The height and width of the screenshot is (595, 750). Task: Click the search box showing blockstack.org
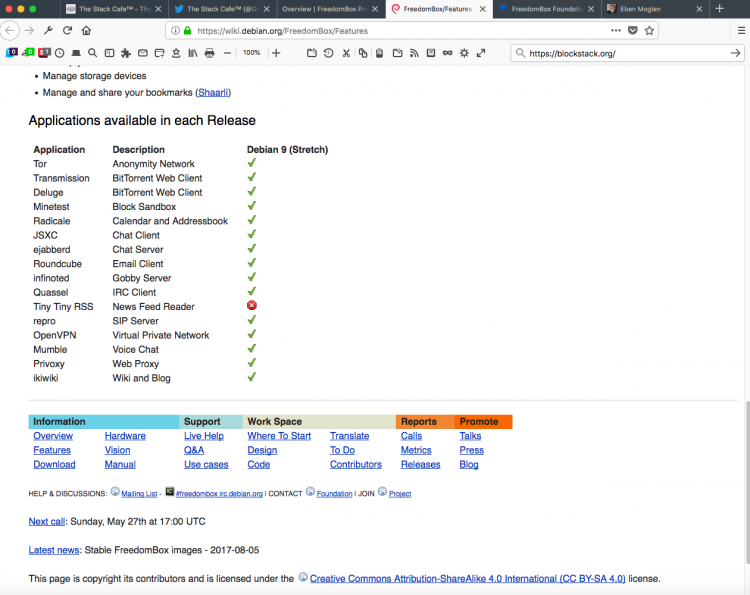pyautogui.click(x=627, y=53)
